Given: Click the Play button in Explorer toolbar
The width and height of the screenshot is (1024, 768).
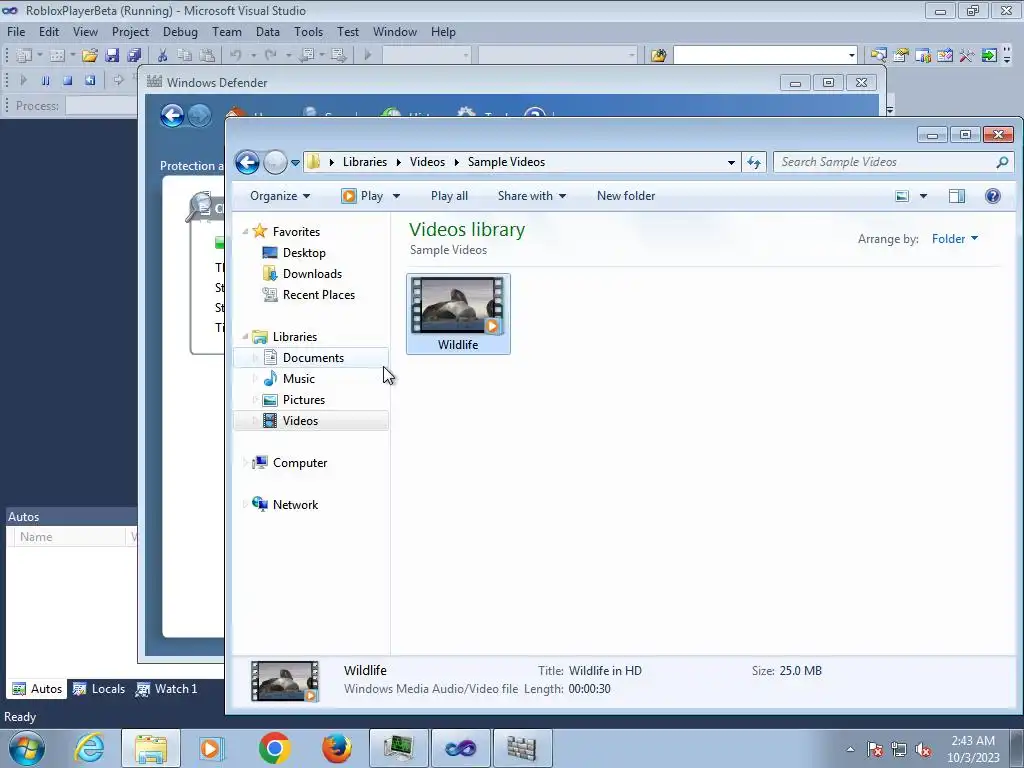Looking at the screenshot, I should click(363, 196).
